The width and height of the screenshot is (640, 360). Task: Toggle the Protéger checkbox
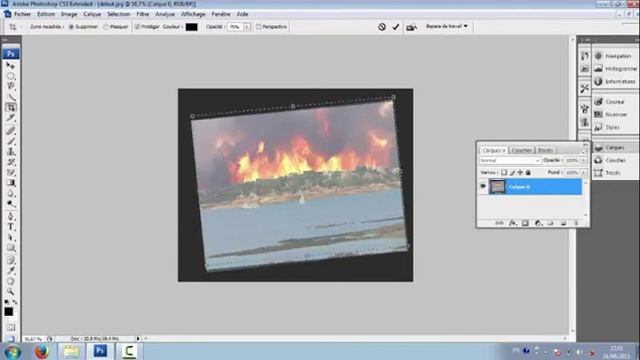pos(138,27)
